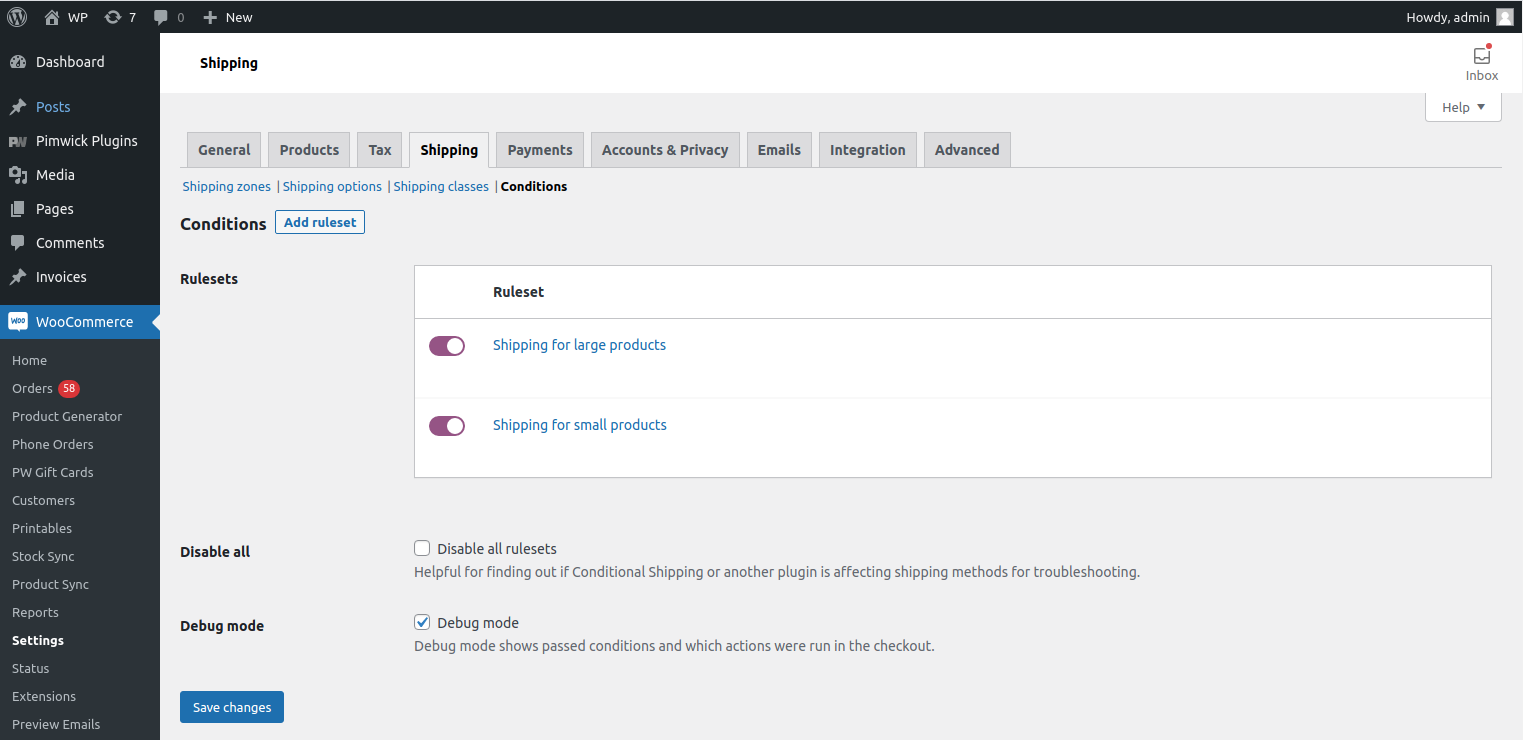Click the Dashboard gauge icon

[18, 62]
